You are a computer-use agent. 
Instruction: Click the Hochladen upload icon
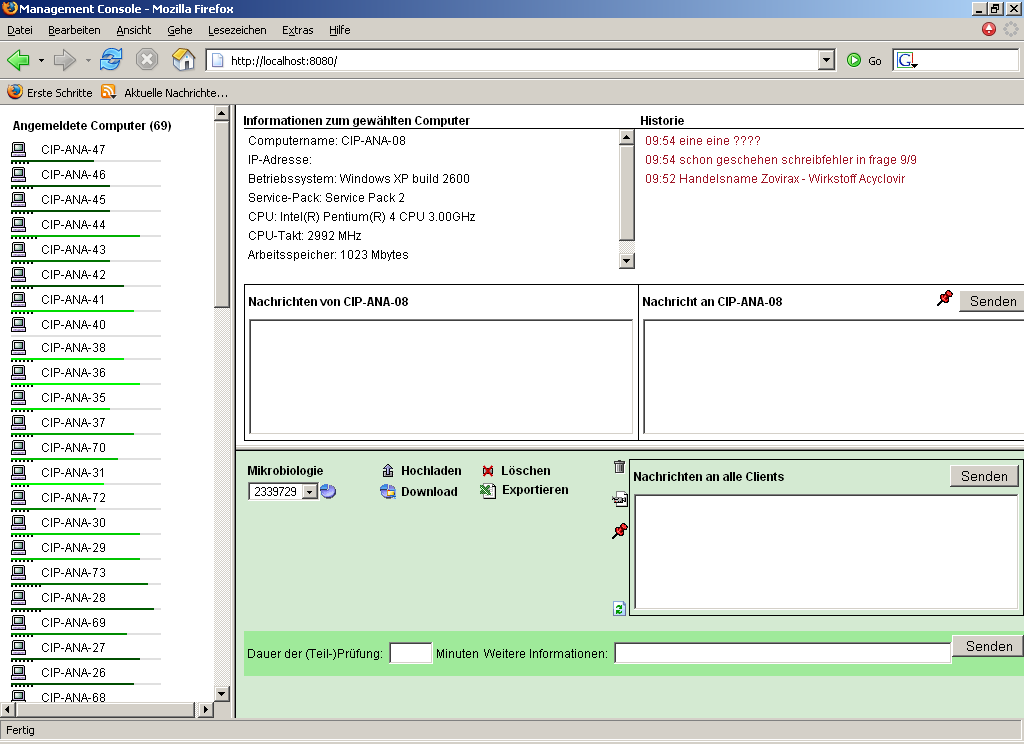pyautogui.click(x=388, y=471)
